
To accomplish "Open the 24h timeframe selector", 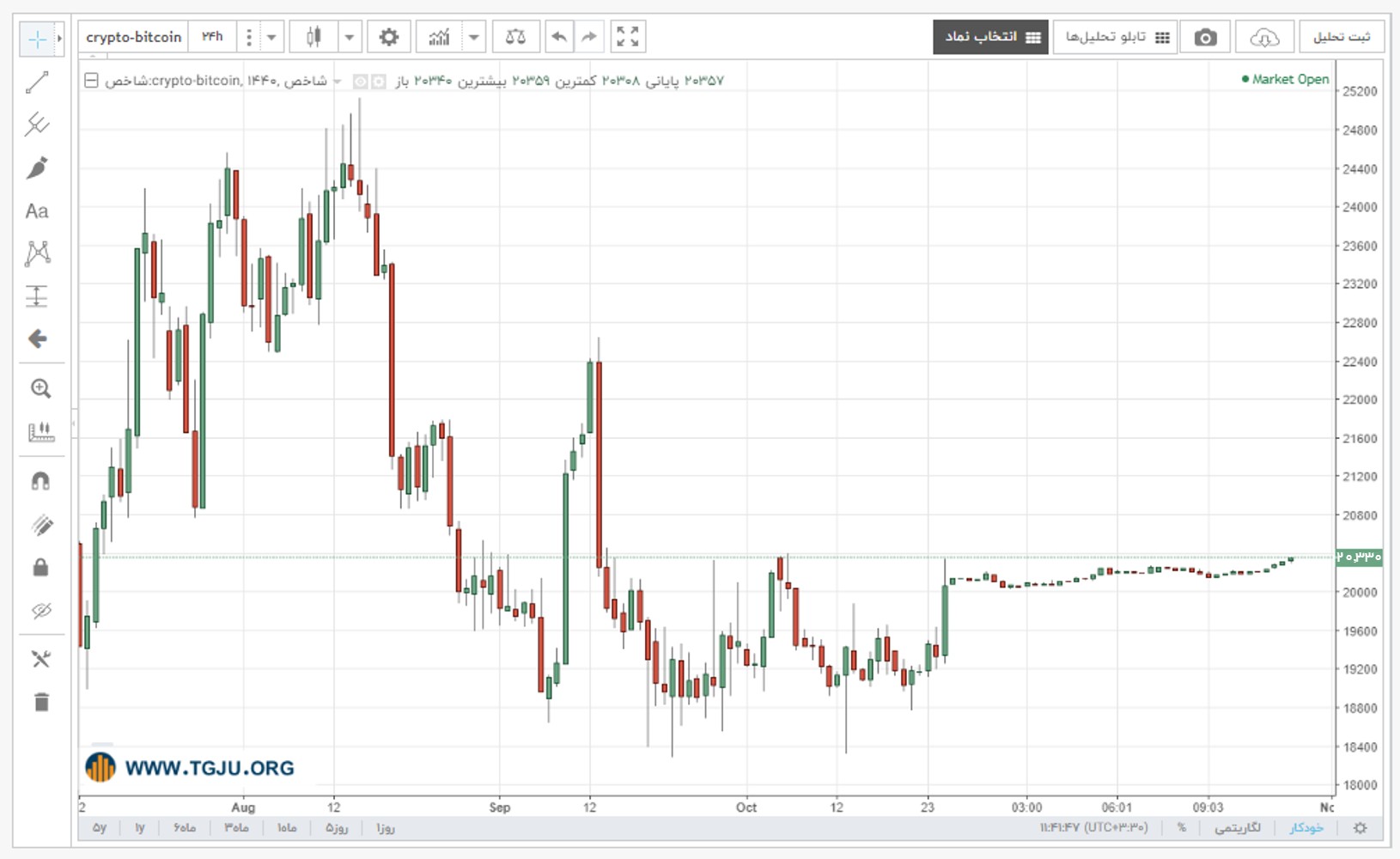I will point(212,37).
